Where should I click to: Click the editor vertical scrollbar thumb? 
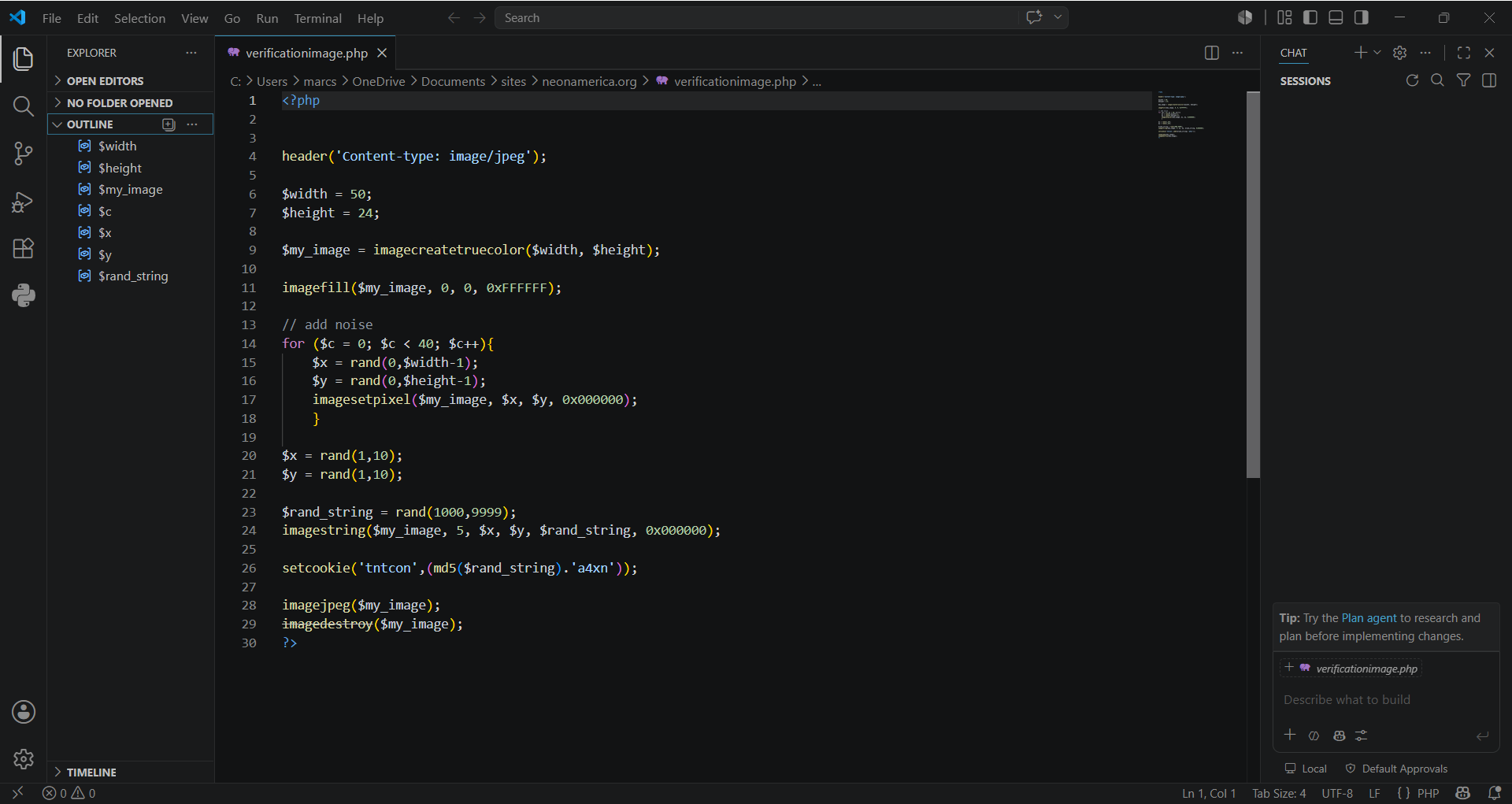[x=1253, y=284]
